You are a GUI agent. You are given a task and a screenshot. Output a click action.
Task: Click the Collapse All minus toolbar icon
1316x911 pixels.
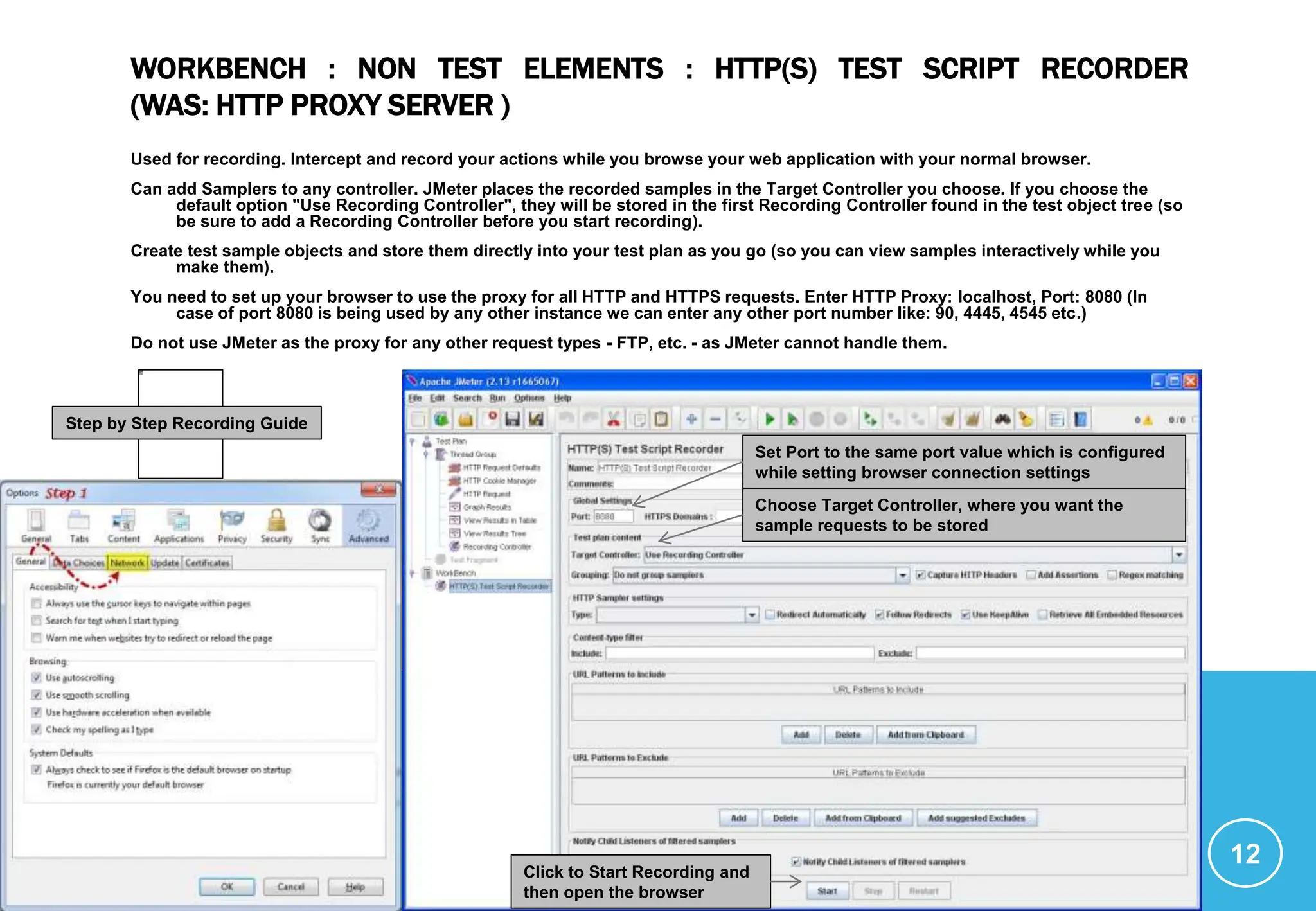pyautogui.click(x=715, y=420)
